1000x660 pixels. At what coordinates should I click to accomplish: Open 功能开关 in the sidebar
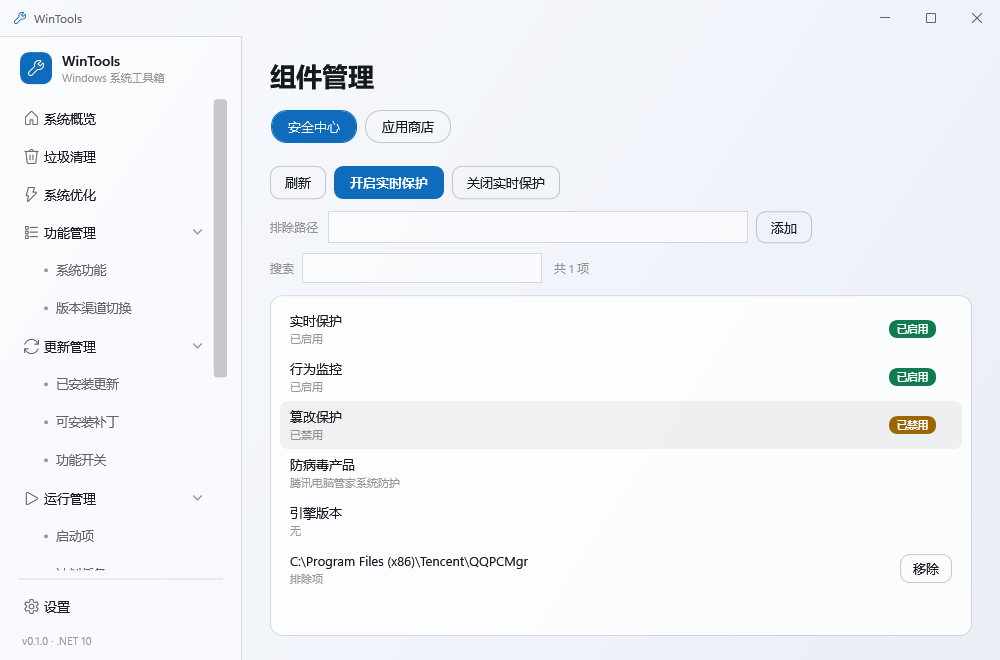[81, 460]
